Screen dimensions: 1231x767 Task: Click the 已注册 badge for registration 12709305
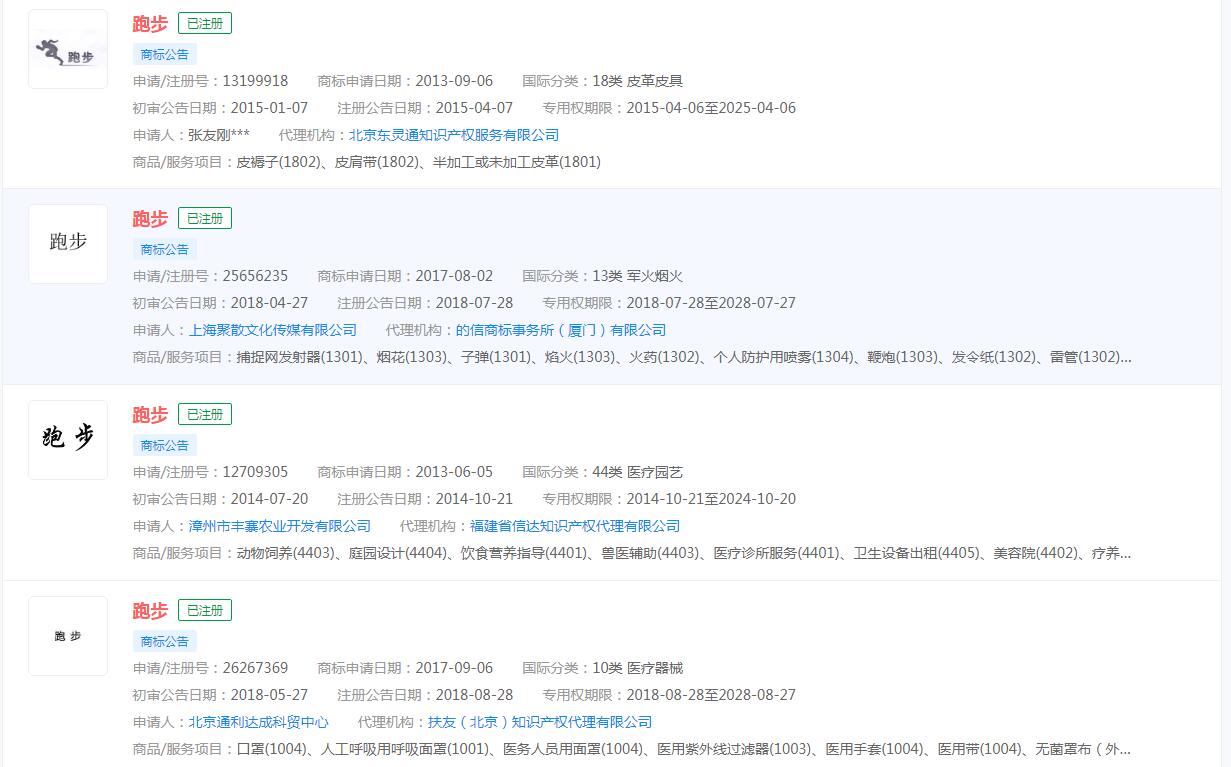205,414
